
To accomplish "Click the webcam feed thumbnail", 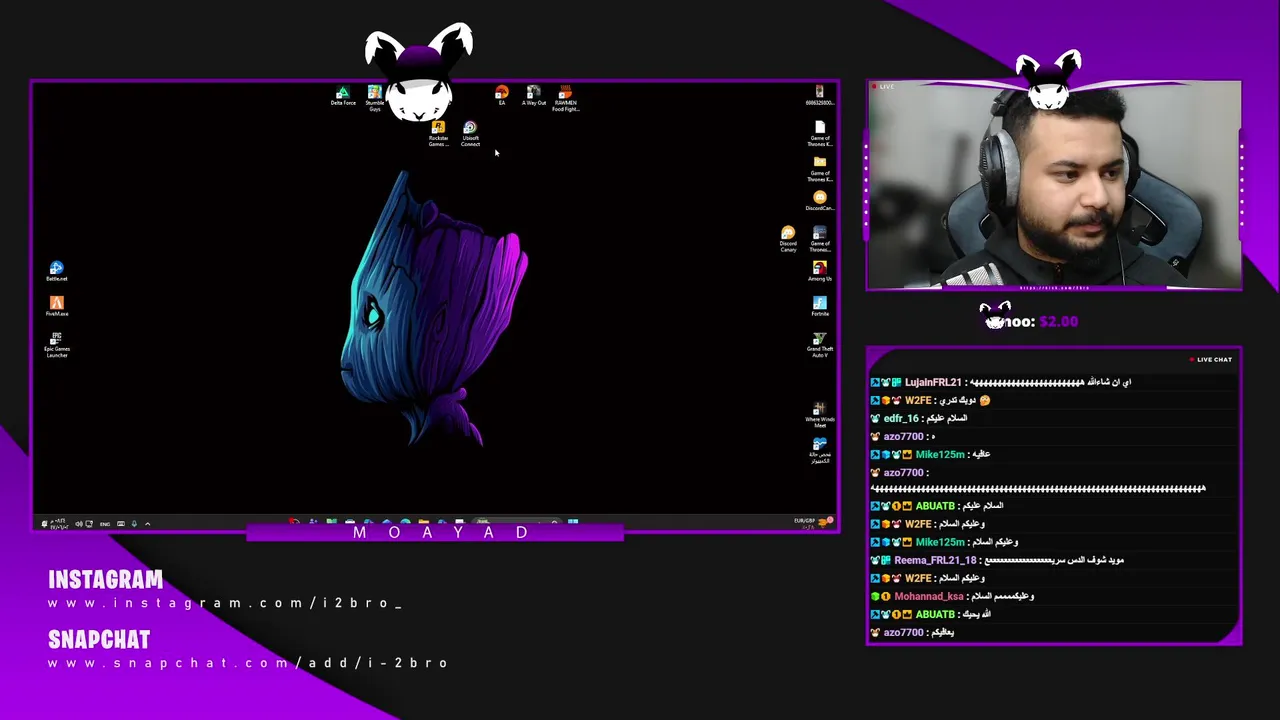I will click(1054, 186).
